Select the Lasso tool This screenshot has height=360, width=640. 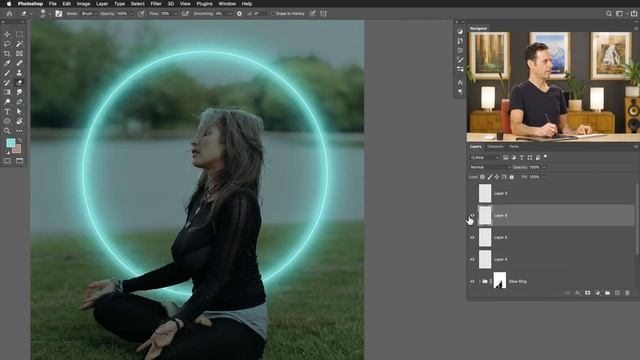tap(7, 44)
